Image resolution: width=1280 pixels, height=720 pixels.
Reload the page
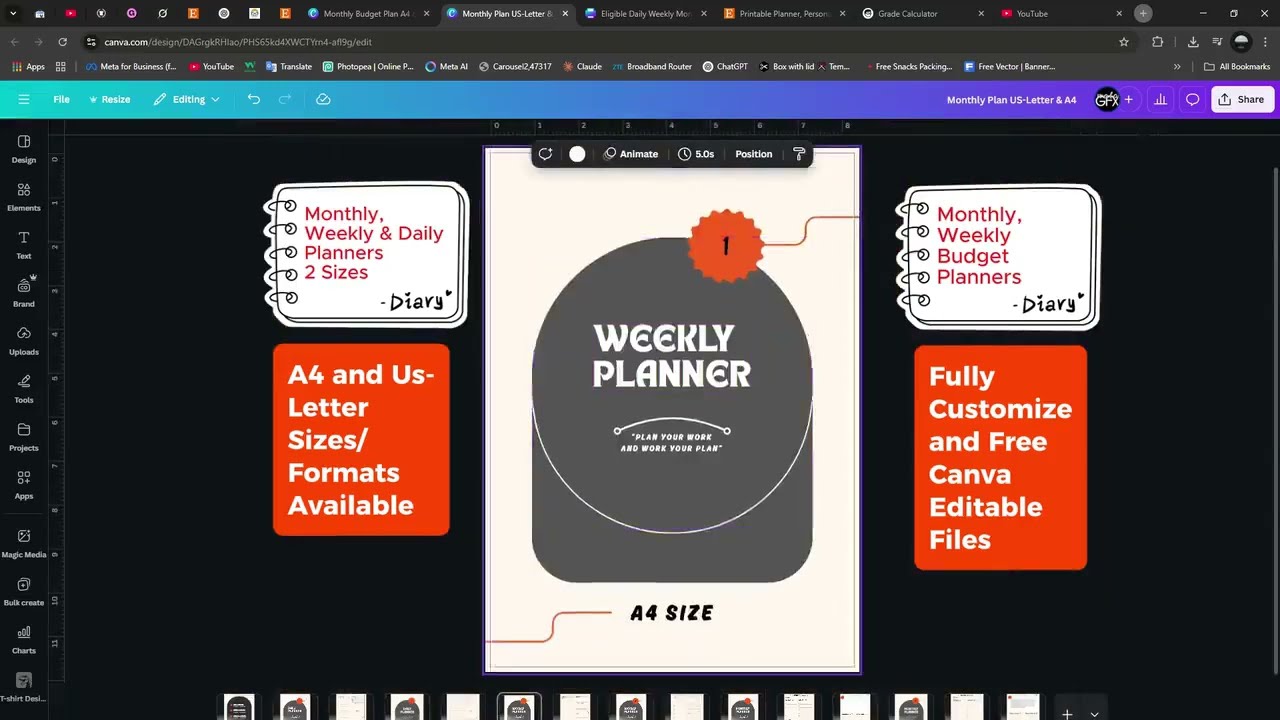pyautogui.click(x=62, y=42)
